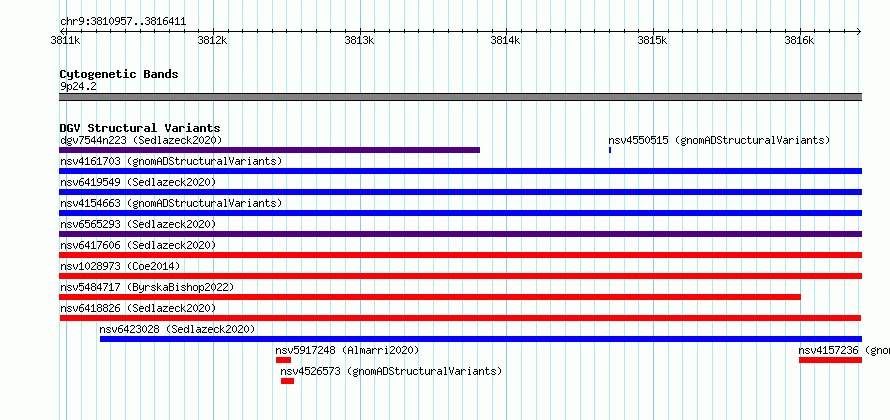Select the blue bar under nsv4161703
This screenshot has height=420, width=890.
(x=460, y=171)
